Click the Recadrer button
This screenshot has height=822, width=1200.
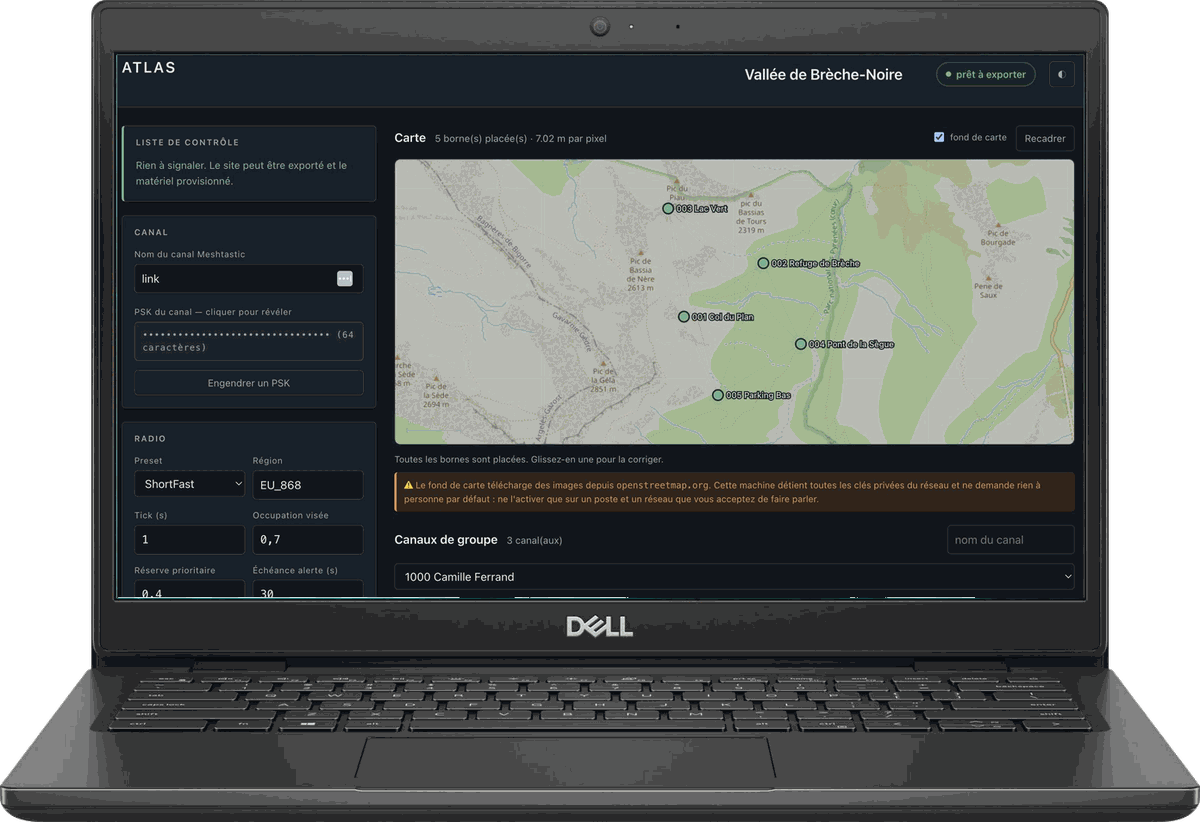[x=1045, y=138]
